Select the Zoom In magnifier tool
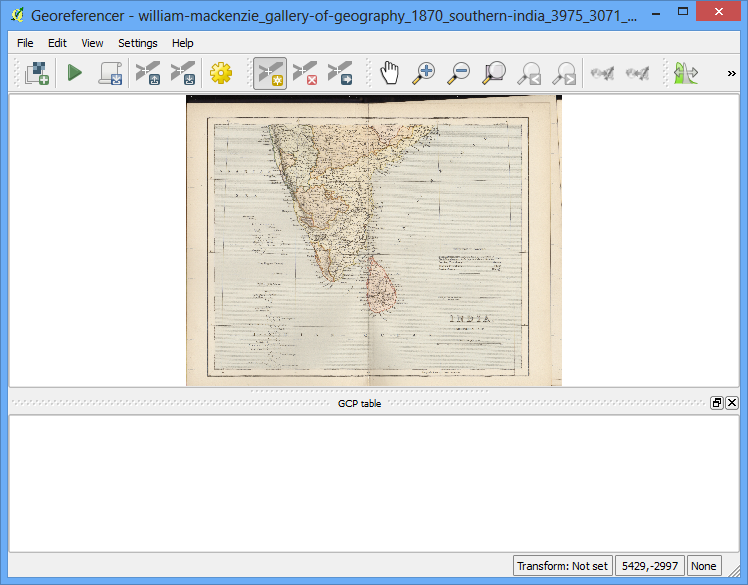The height and width of the screenshot is (585, 748). (x=424, y=73)
